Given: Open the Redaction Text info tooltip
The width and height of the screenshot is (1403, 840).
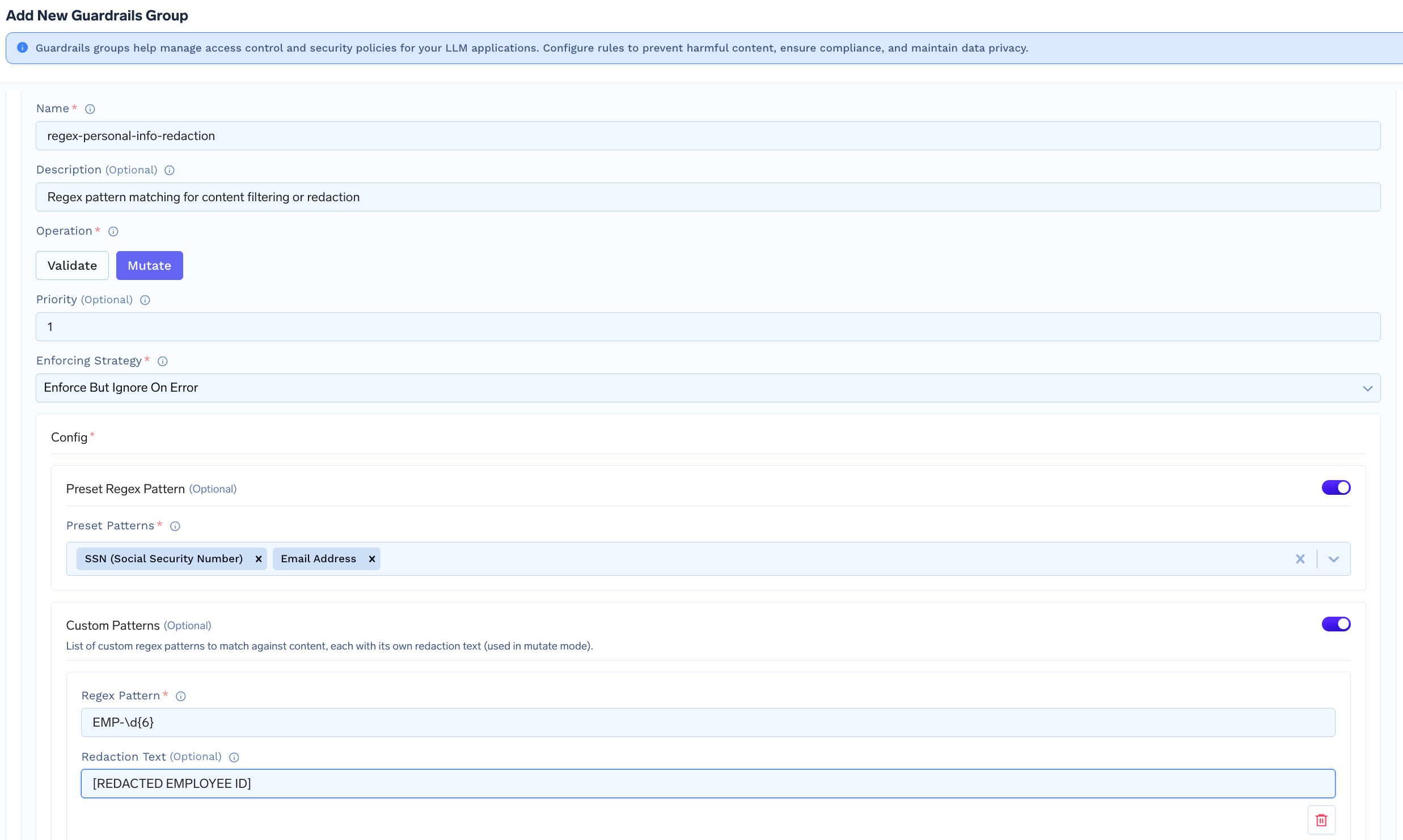Looking at the screenshot, I should [x=234, y=757].
